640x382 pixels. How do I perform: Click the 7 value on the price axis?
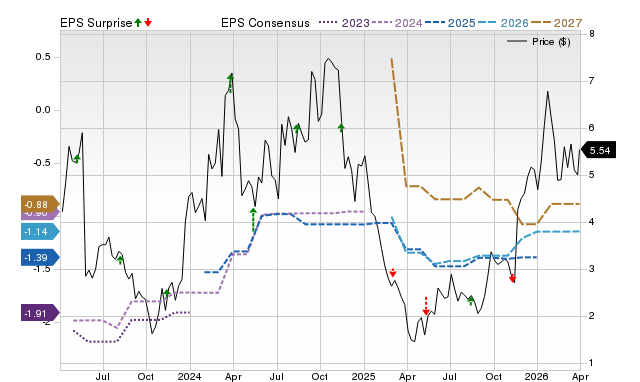pos(591,81)
